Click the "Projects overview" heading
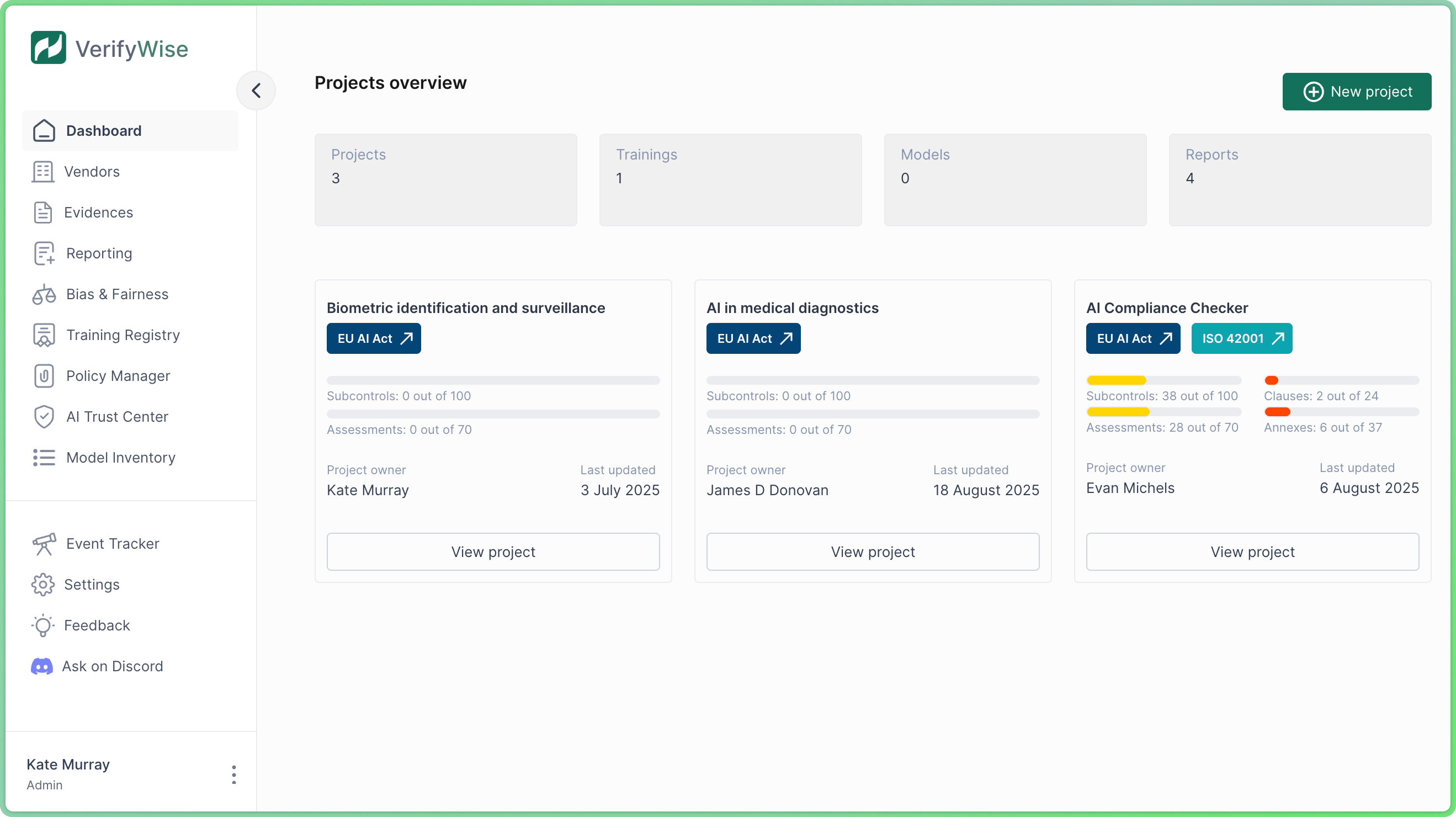Screen dimensions: 1456x817 tap(391, 83)
